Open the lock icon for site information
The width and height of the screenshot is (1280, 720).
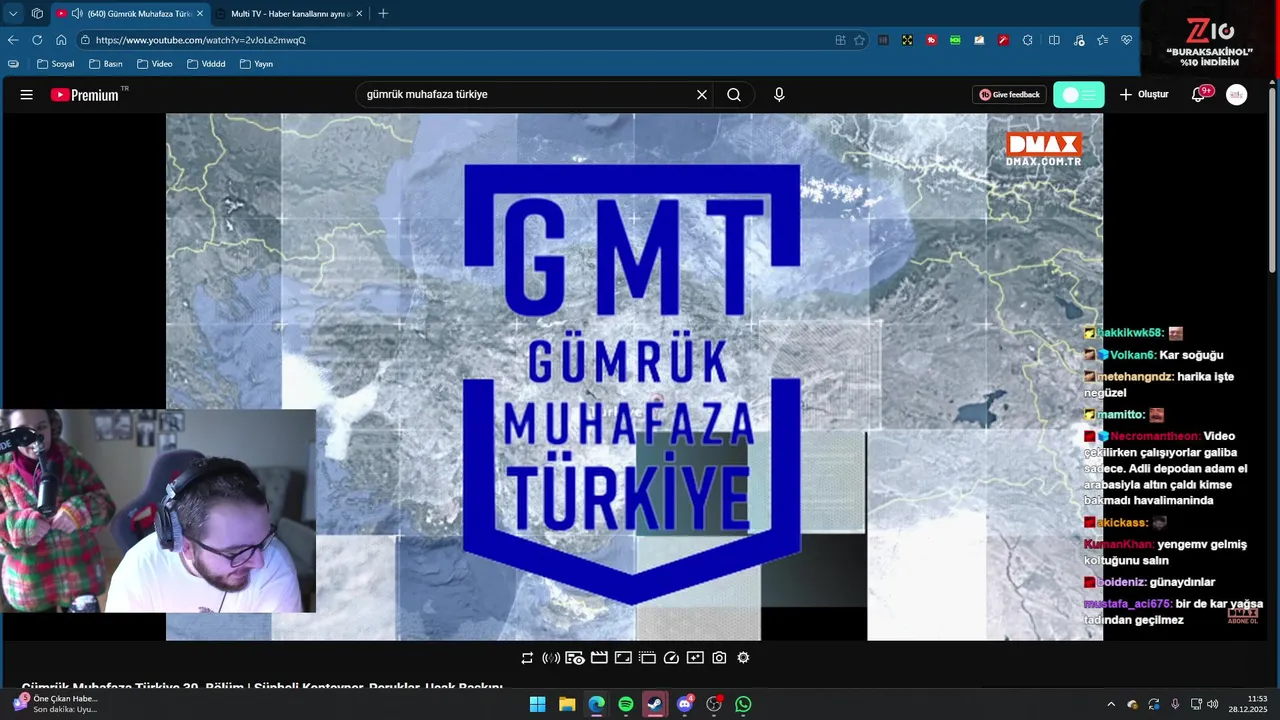pos(86,40)
